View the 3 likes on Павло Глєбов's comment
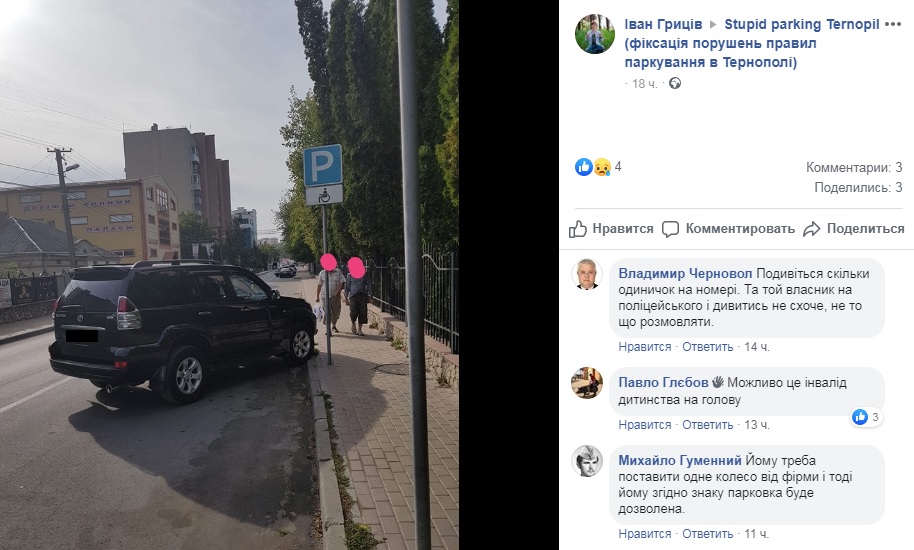The height and width of the screenshot is (550, 914). [866, 417]
